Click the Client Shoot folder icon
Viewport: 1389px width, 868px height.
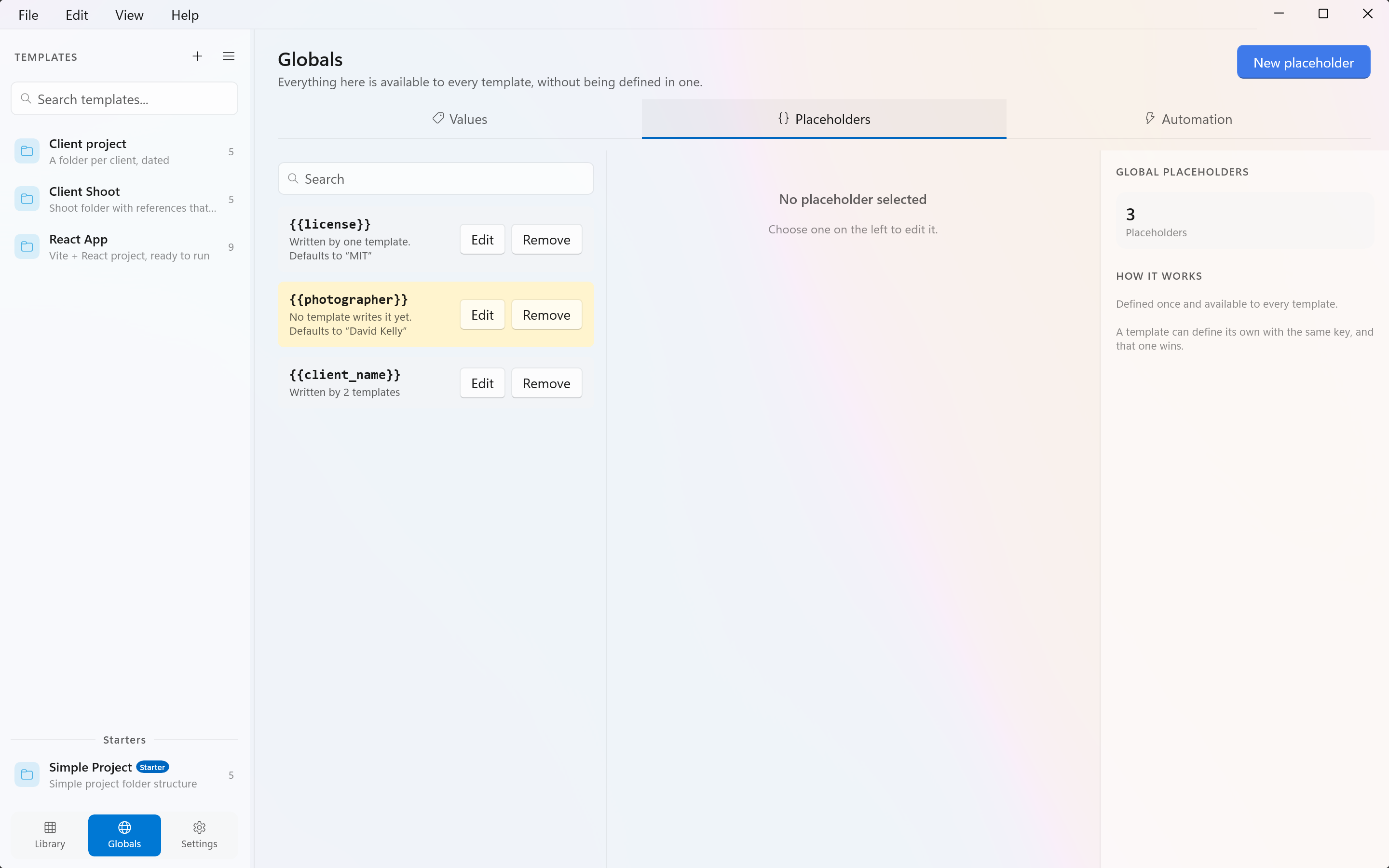[27, 199]
